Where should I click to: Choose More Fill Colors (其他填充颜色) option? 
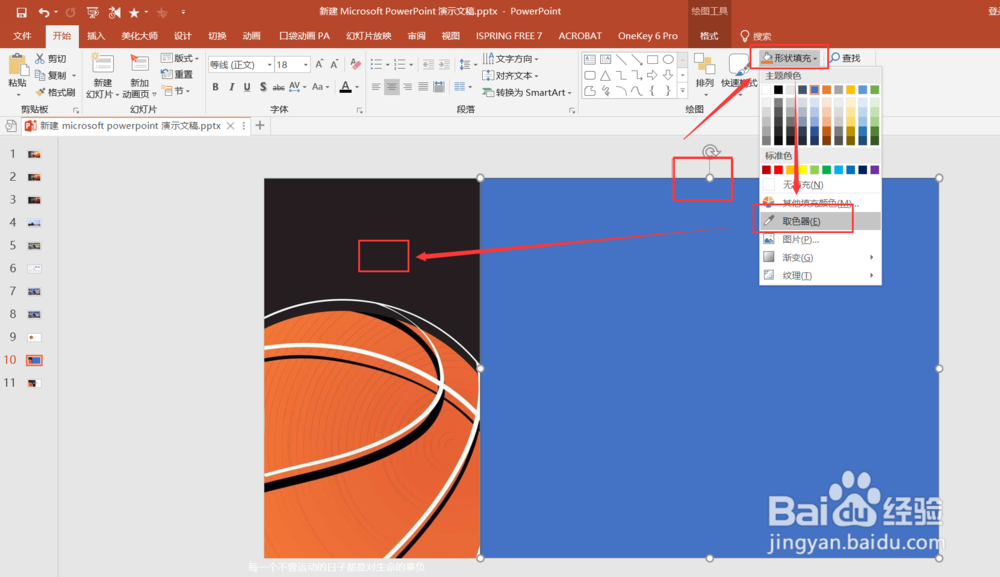coord(820,203)
